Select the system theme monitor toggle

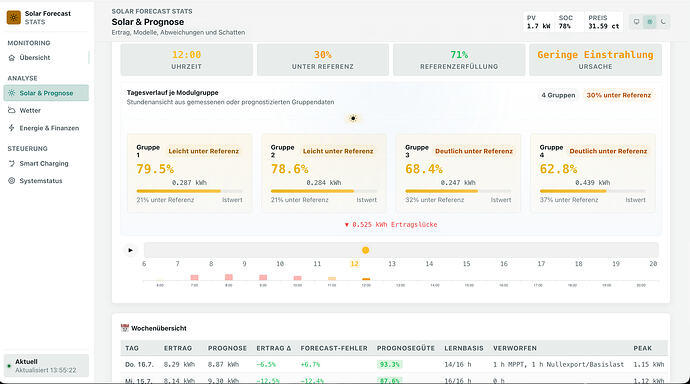[636, 22]
